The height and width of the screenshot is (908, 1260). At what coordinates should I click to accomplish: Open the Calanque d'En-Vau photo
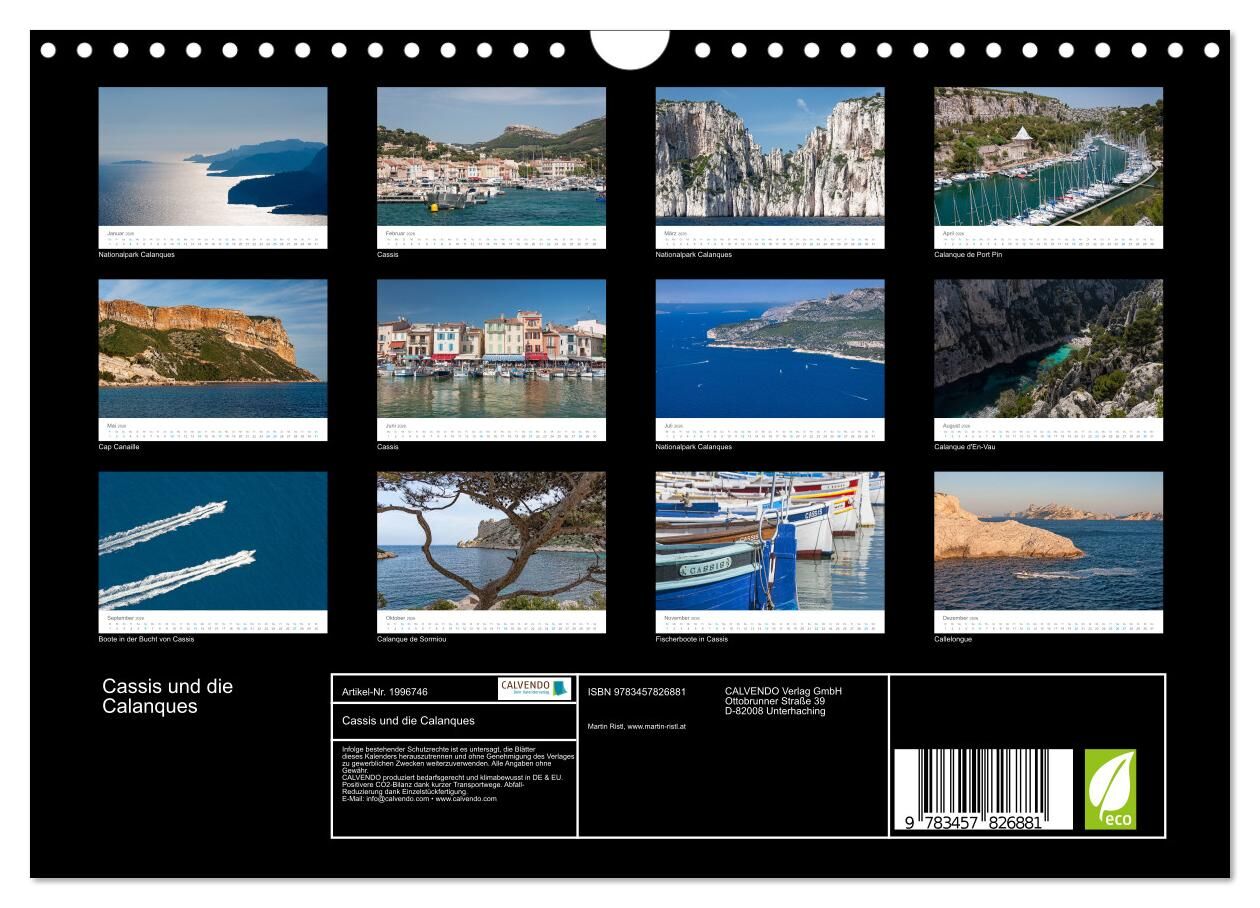coord(1048,348)
